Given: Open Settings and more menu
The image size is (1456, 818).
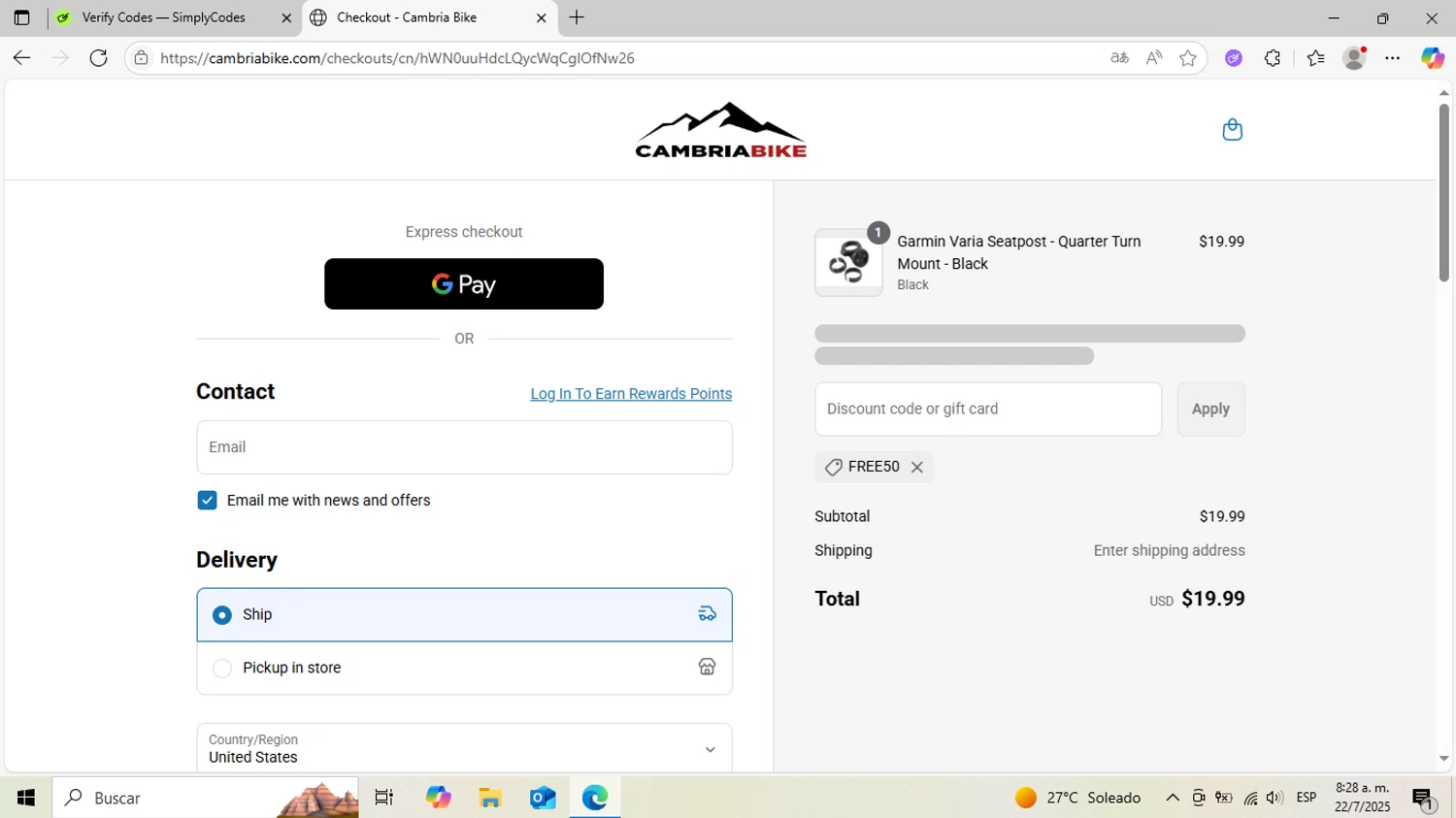Looking at the screenshot, I should tap(1393, 58).
